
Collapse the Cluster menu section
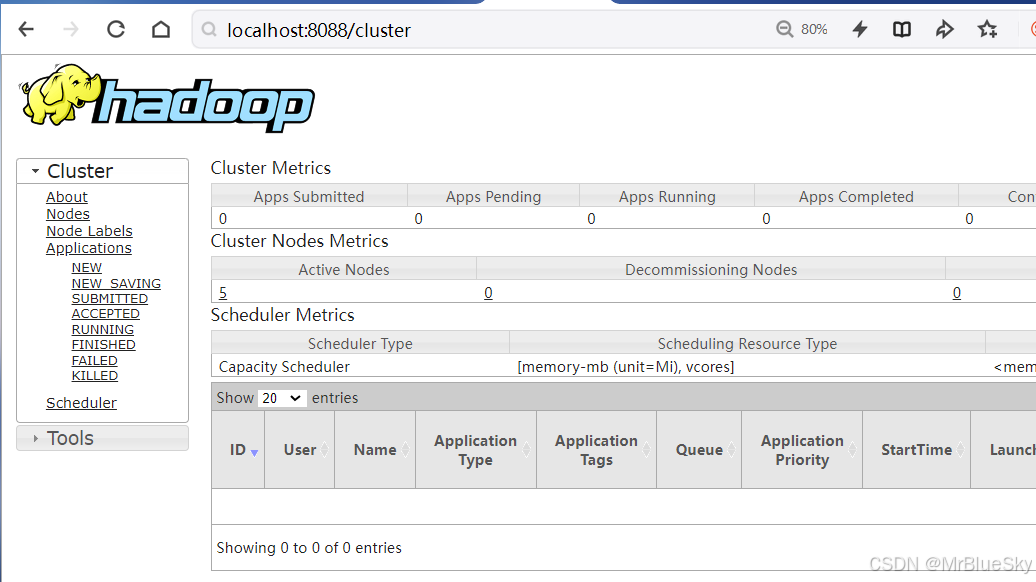click(102, 171)
